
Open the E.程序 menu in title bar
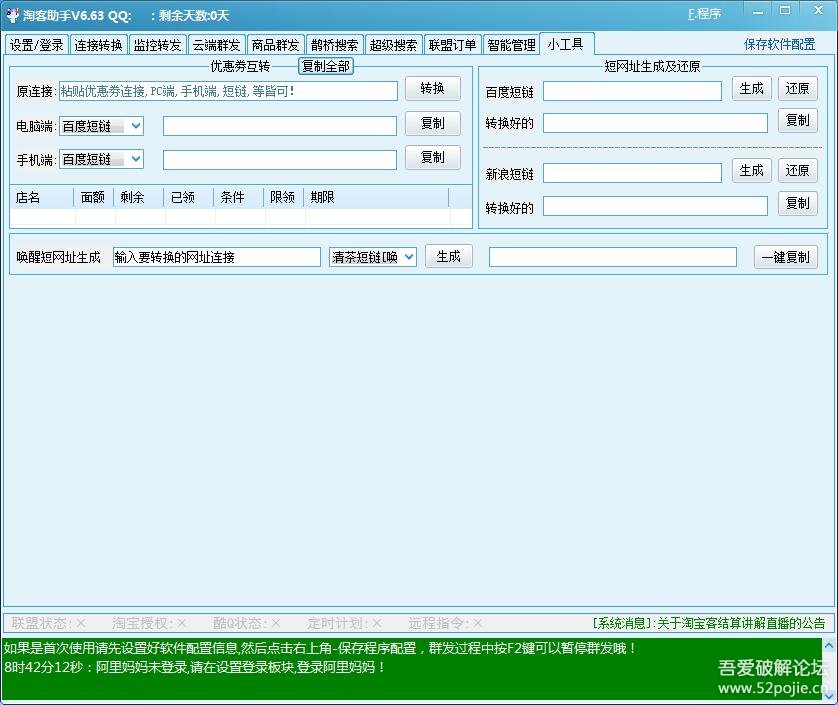coord(704,14)
